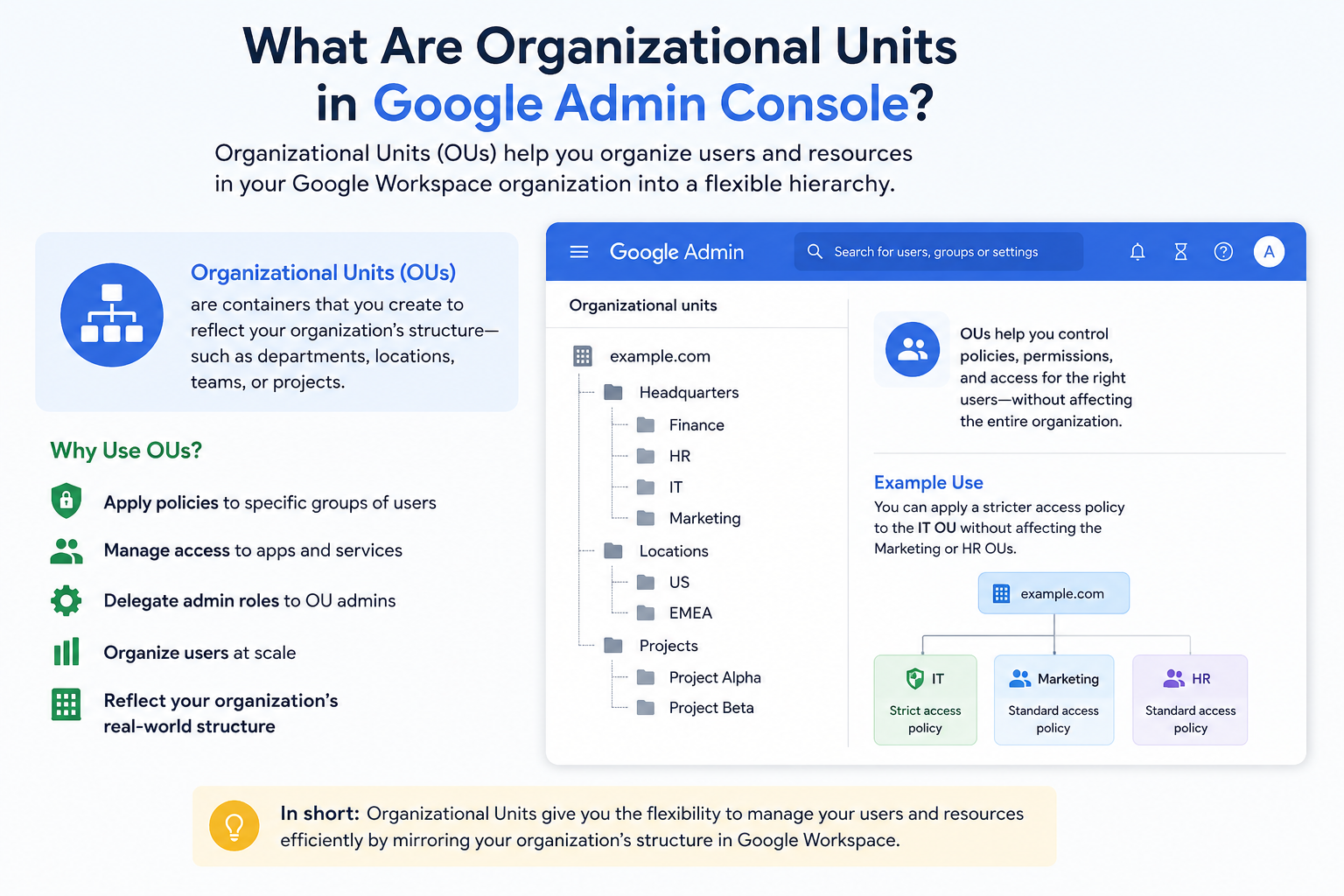Click the green bar chart Organize users icon

click(x=66, y=652)
